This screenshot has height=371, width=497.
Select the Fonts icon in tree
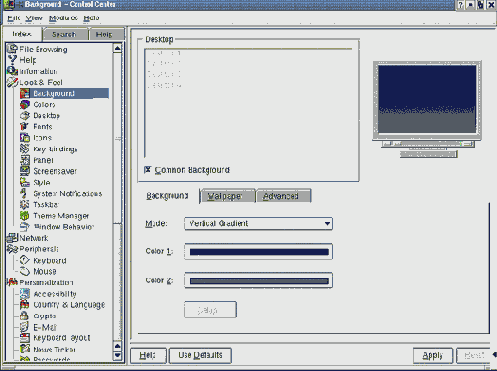coord(25,127)
